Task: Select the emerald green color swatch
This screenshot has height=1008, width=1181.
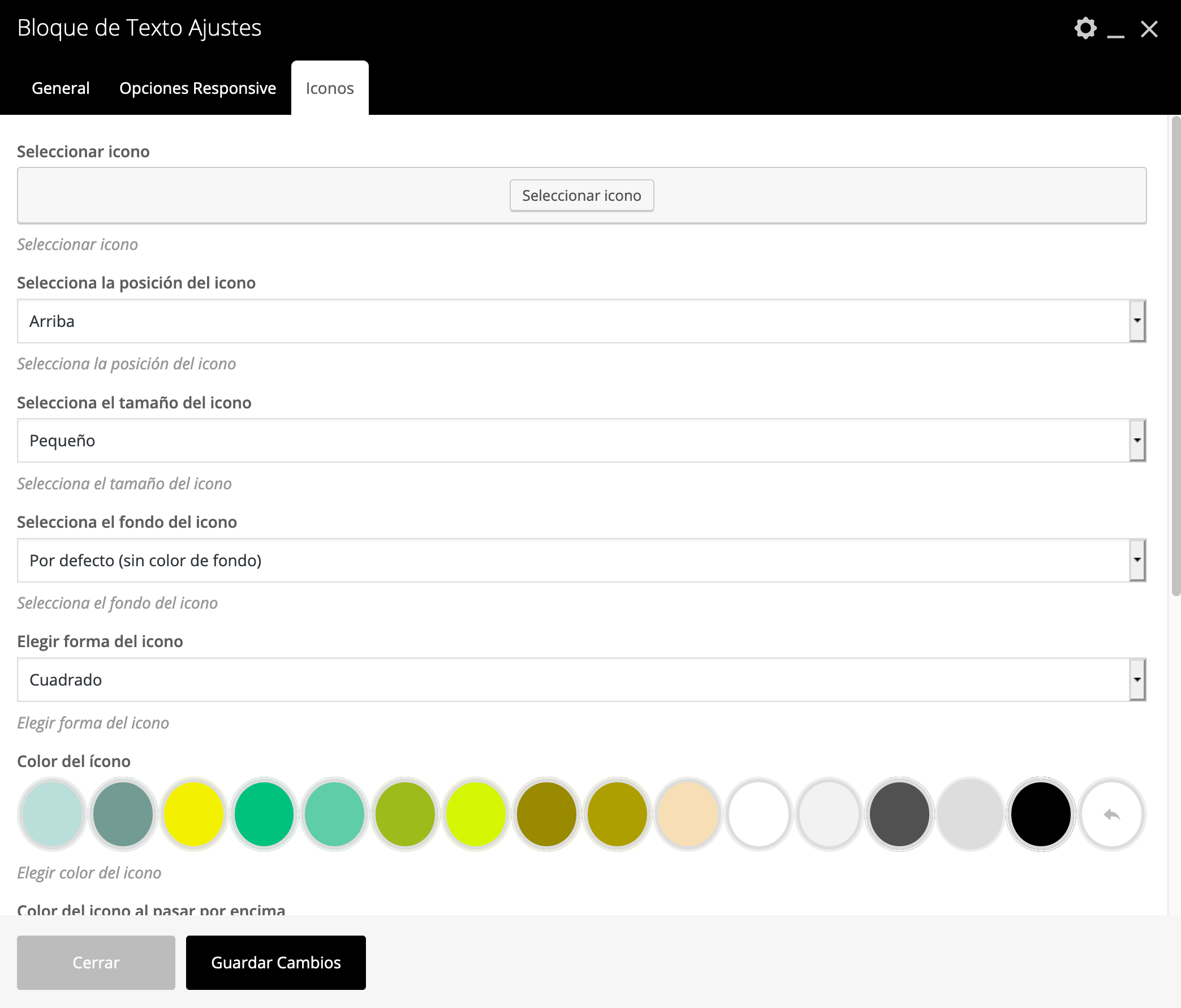Action: pyautogui.click(x=264, y=814)
